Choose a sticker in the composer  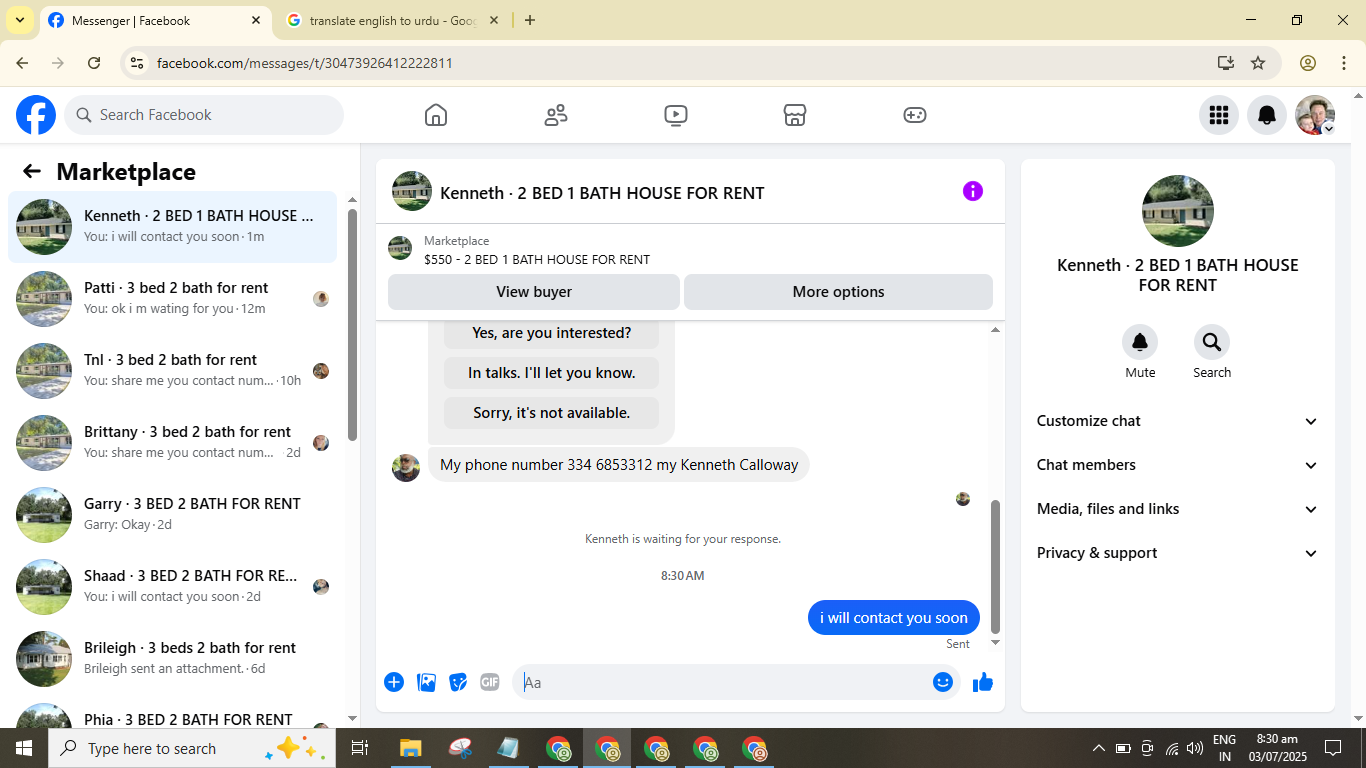[x=458, y=682]
